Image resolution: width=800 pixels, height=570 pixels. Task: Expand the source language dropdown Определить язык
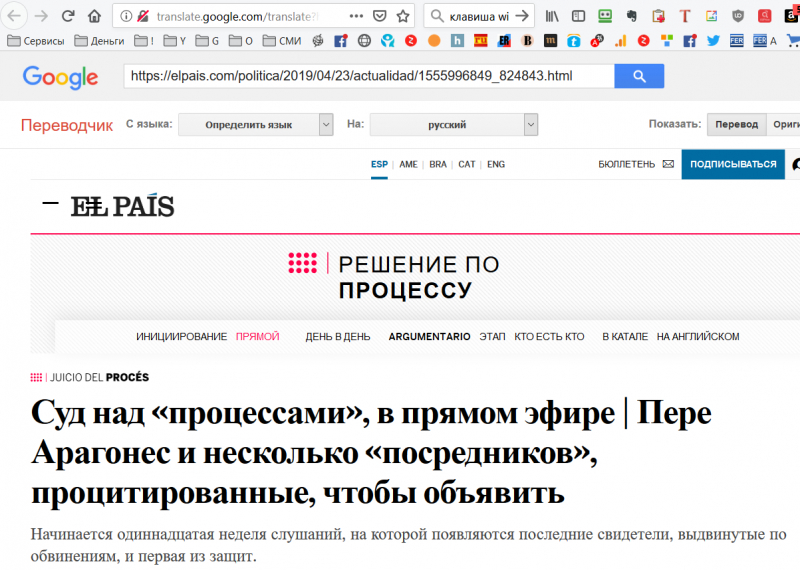click(256, 125)
